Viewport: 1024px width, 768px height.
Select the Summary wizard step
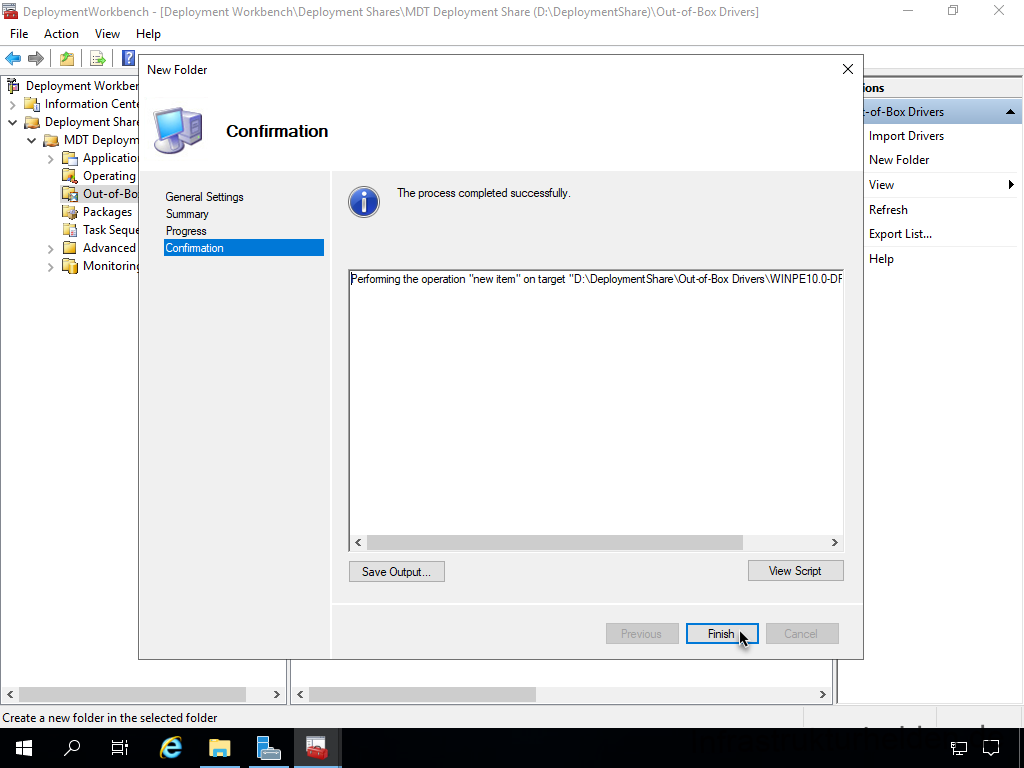coord(187,214)
